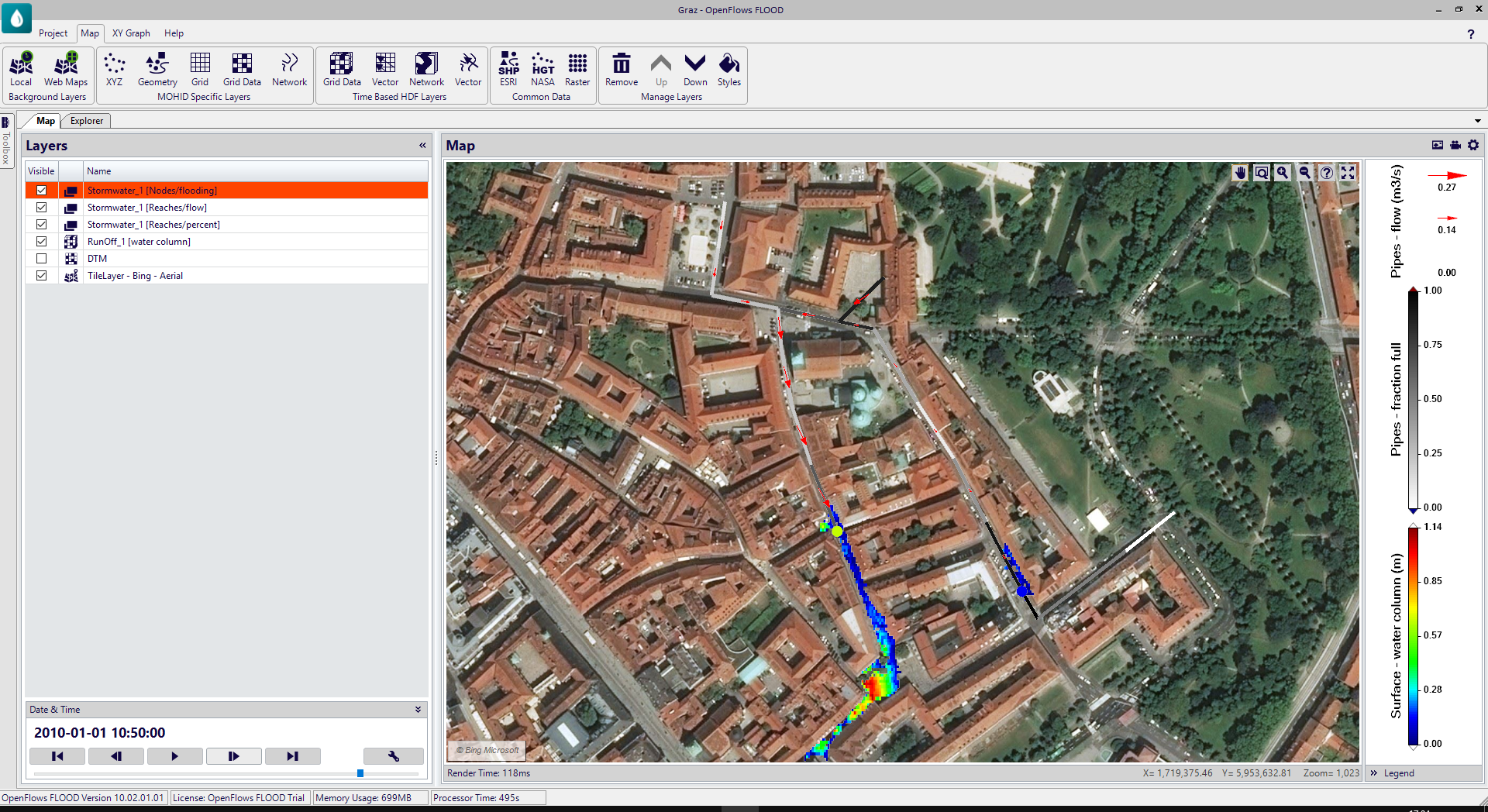Activate zoom-to-box map tool
1488x812 pixels.
point(1262,173)
